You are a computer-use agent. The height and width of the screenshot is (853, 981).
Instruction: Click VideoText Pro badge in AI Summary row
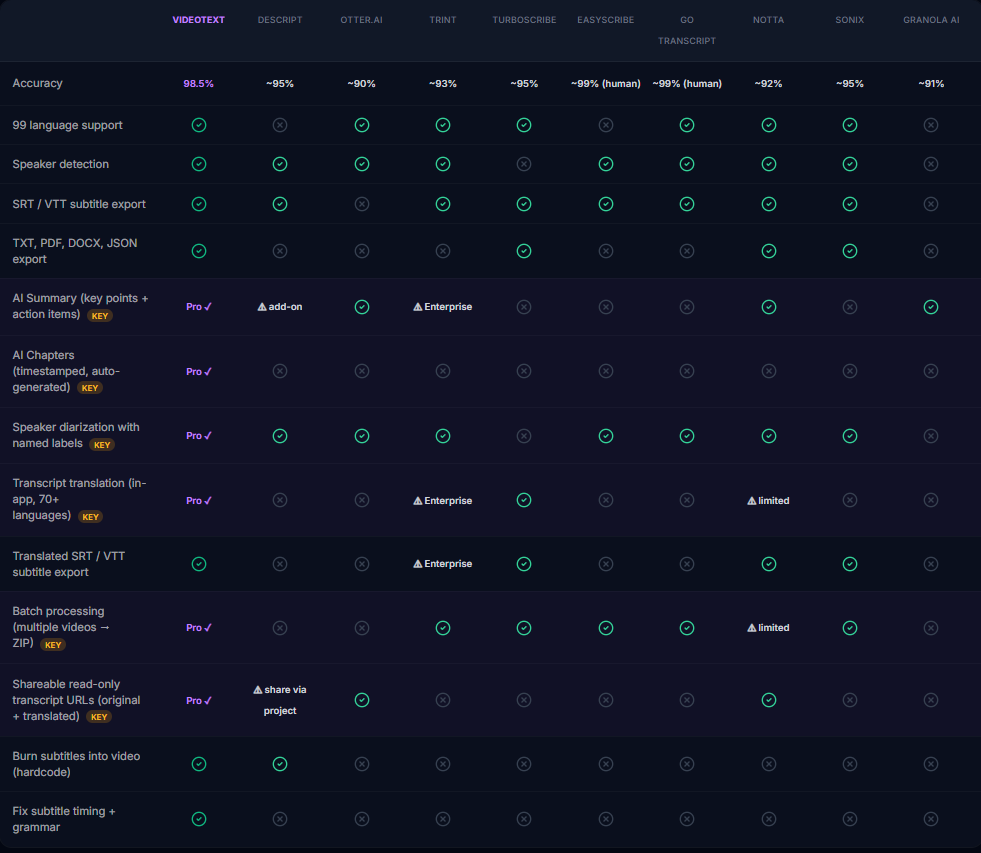199,307
